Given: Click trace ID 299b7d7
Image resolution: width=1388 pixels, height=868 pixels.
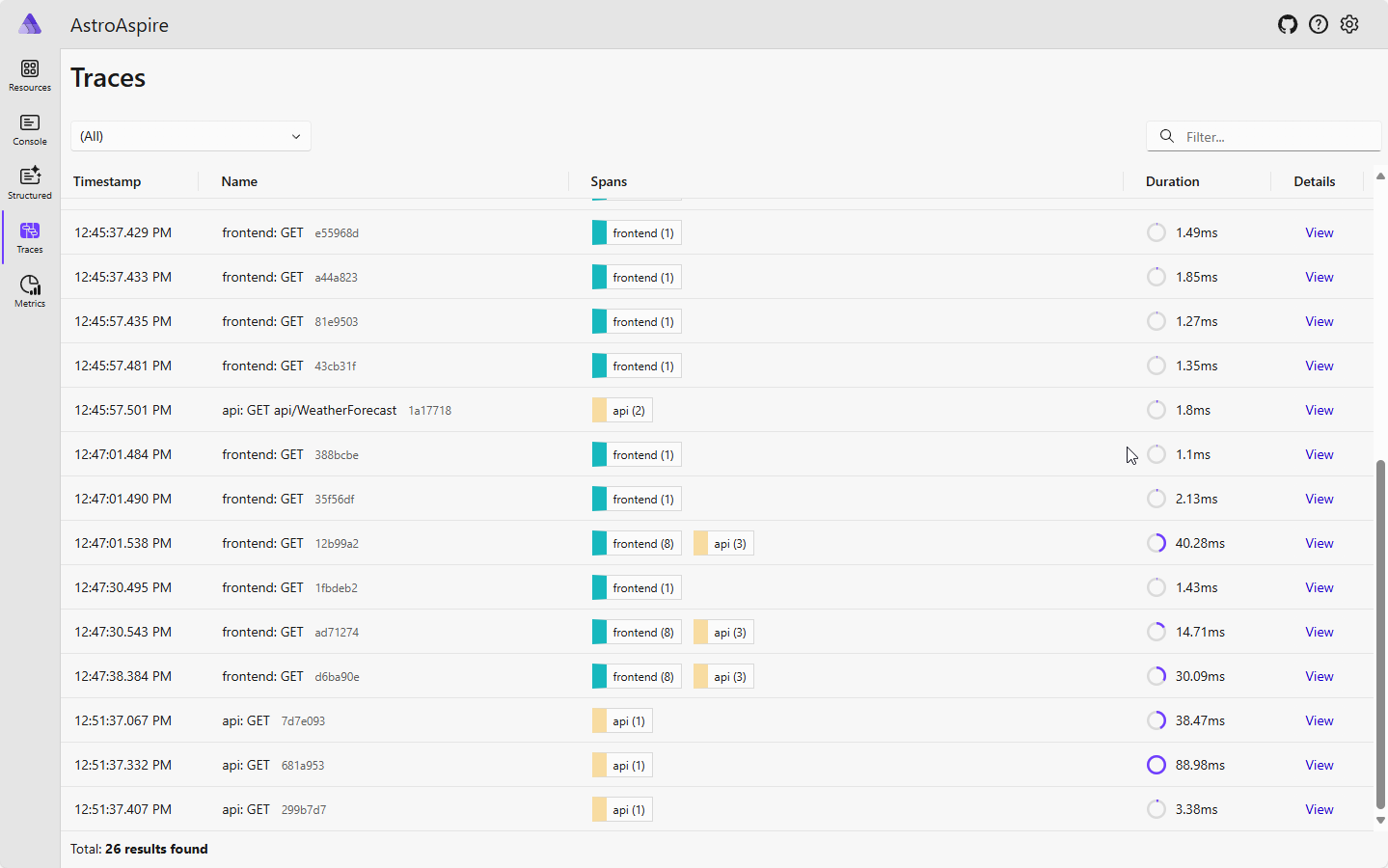Looking at the screenshot, I should (304, 809).
